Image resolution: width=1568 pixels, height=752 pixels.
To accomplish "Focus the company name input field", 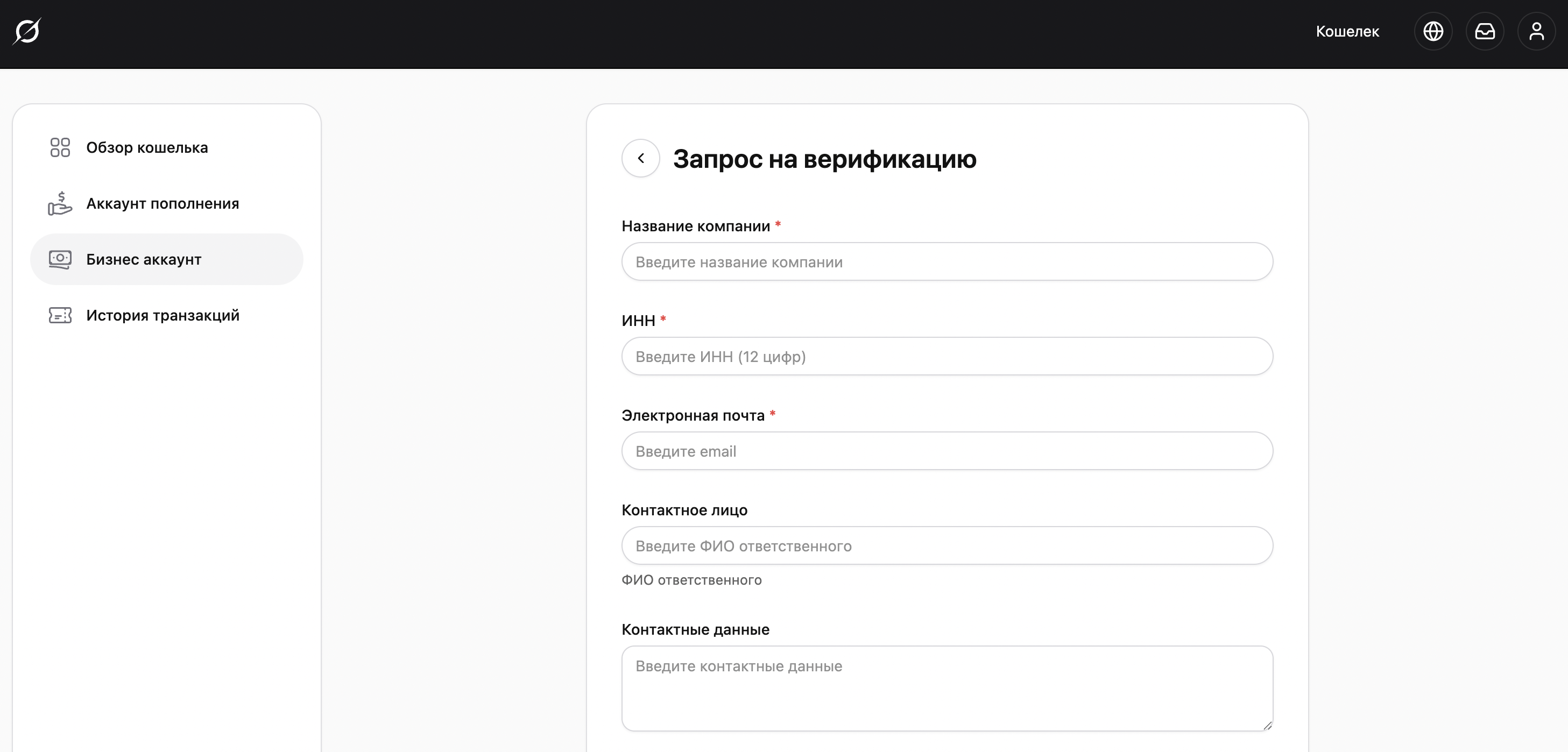I will (947, 261).
